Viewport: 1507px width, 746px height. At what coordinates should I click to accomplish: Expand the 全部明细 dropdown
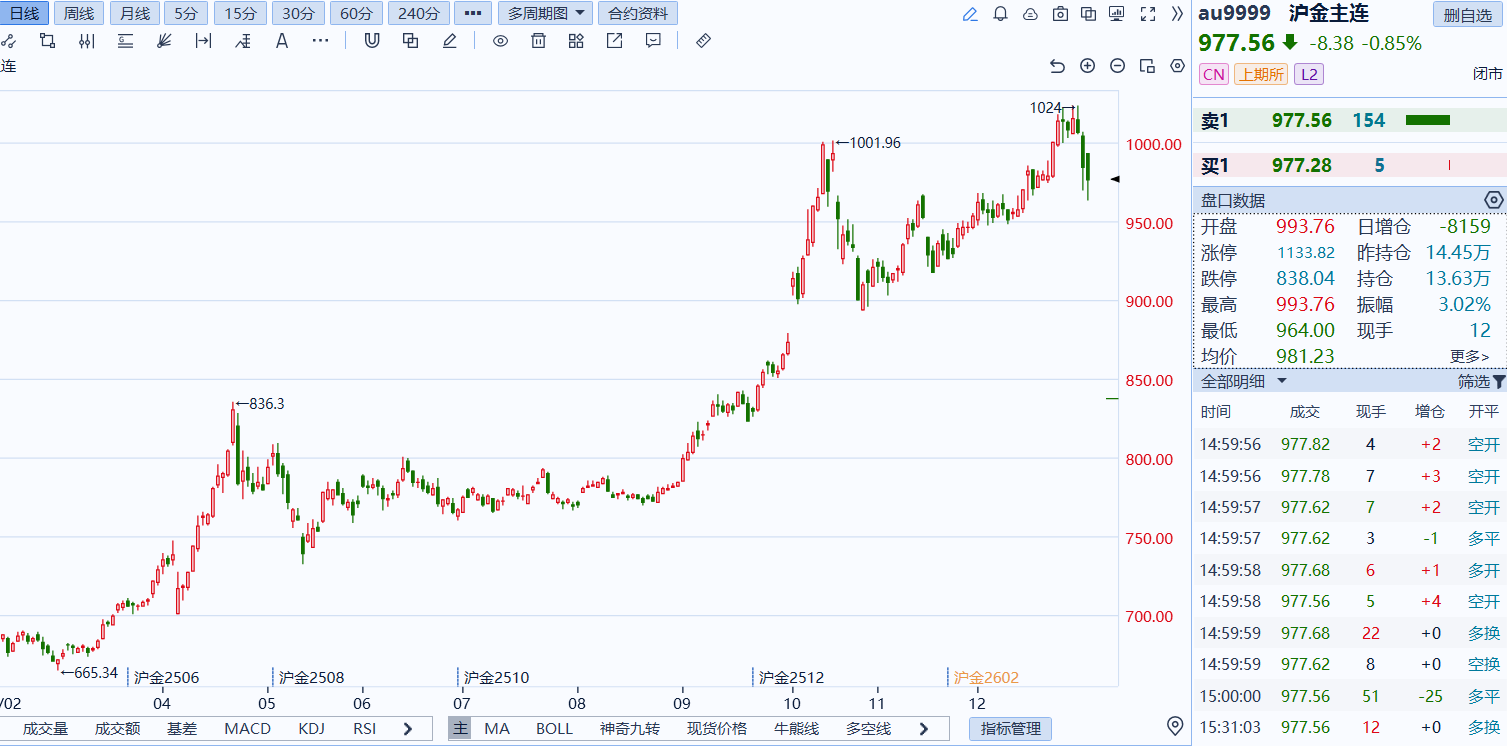tap(1244, 381)
